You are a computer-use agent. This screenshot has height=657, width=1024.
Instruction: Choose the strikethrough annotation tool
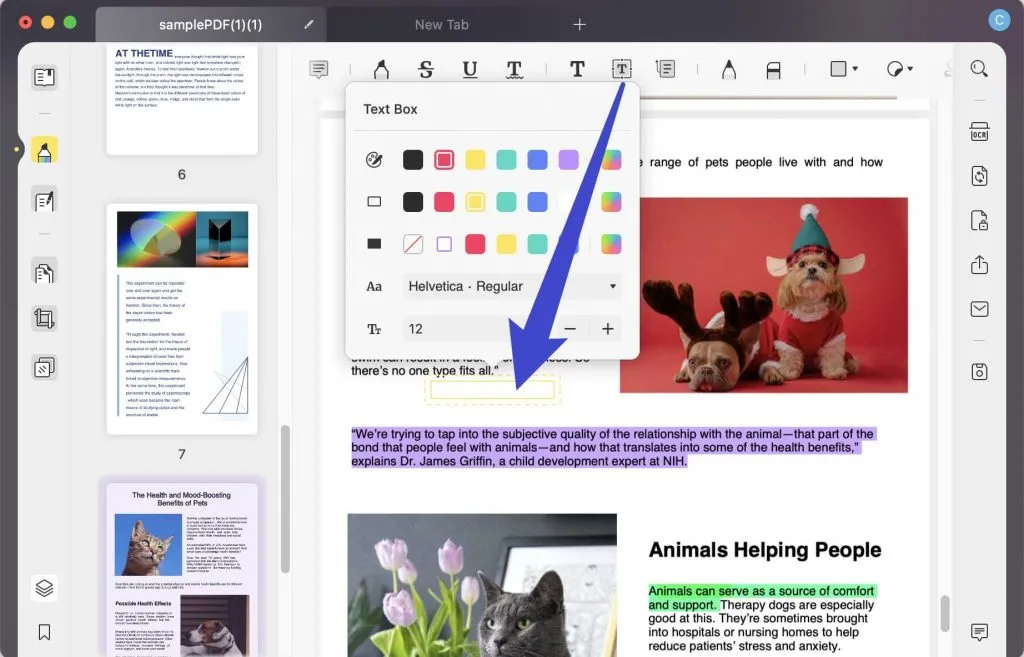[426, 69]
